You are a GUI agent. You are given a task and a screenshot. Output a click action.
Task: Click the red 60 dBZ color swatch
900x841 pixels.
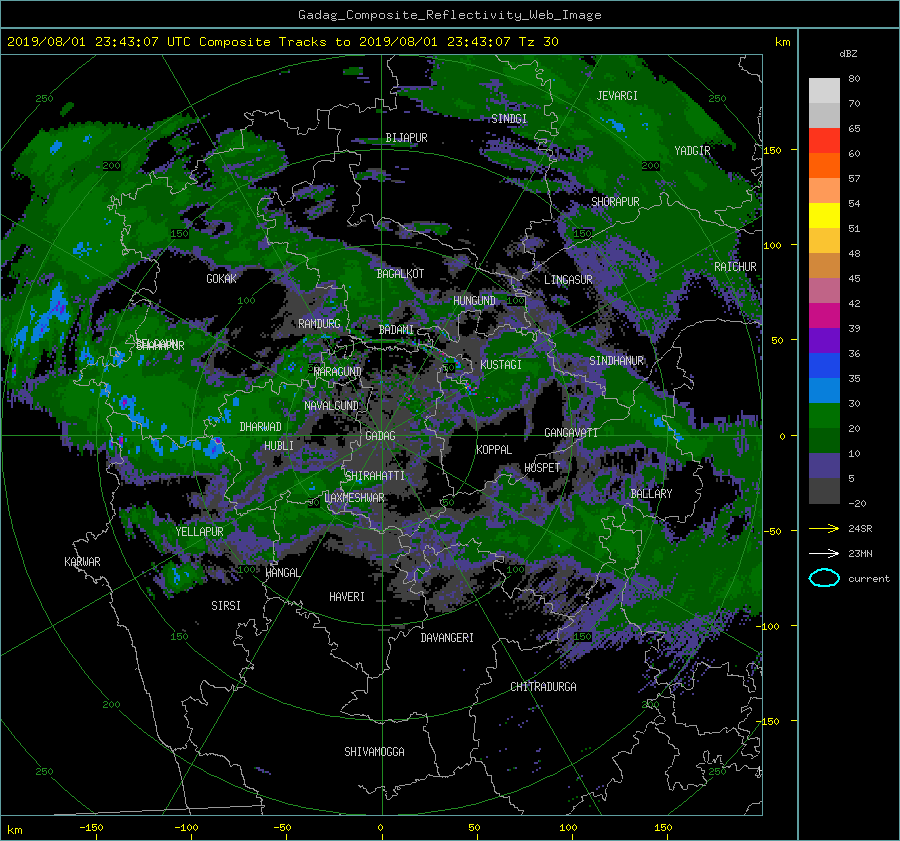tap(824, 141)
